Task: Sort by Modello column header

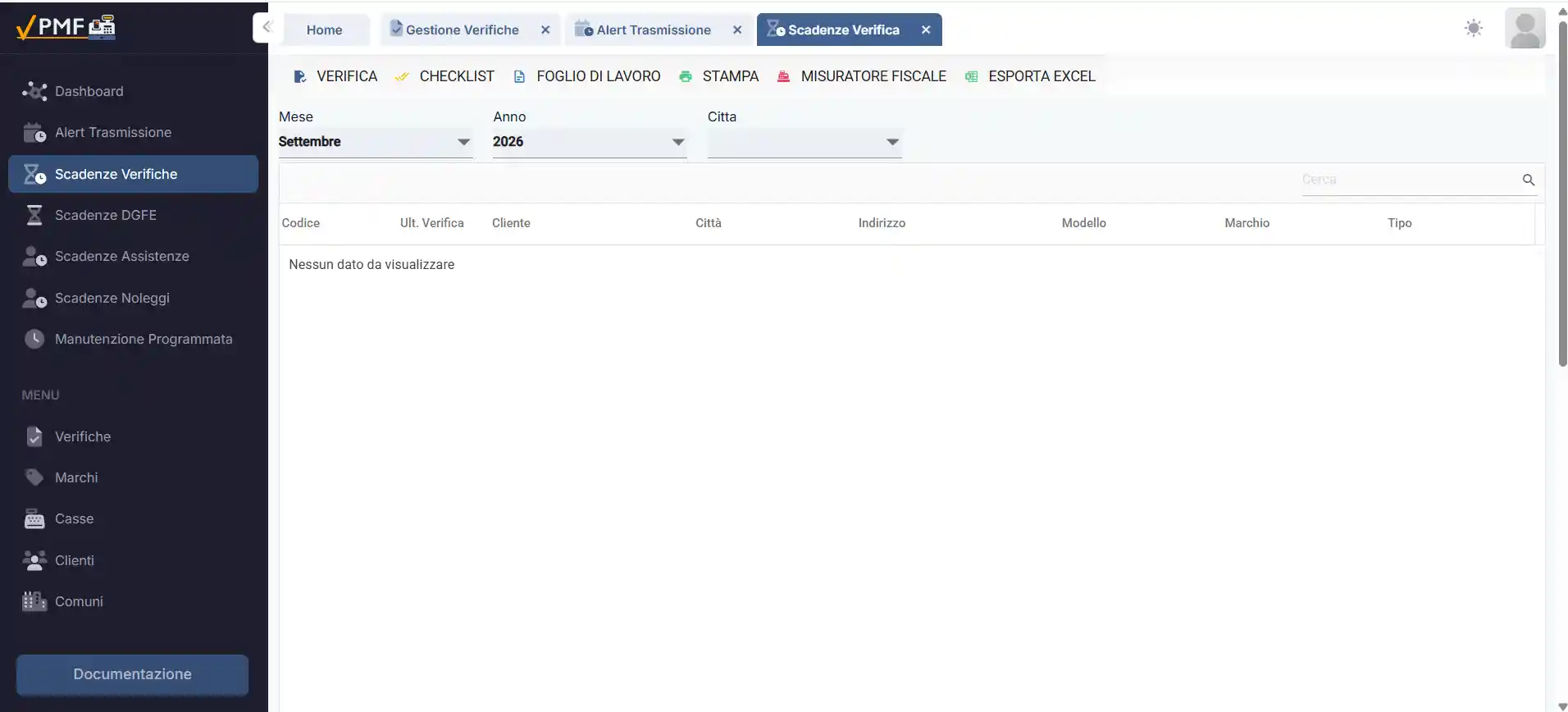Action: (1084, 223)
